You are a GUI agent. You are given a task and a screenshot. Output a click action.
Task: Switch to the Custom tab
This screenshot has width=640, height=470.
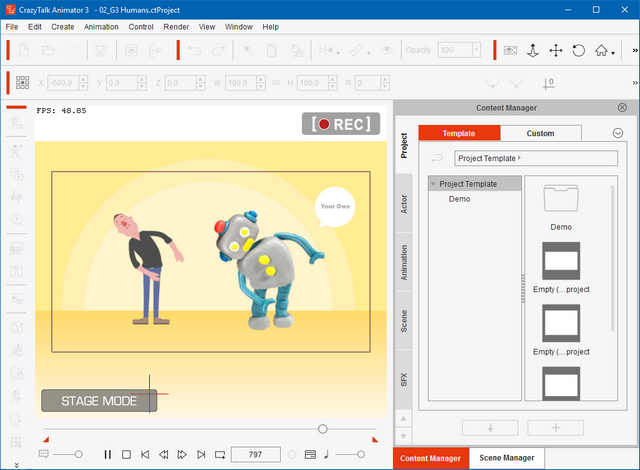click(x=540, y=133)
